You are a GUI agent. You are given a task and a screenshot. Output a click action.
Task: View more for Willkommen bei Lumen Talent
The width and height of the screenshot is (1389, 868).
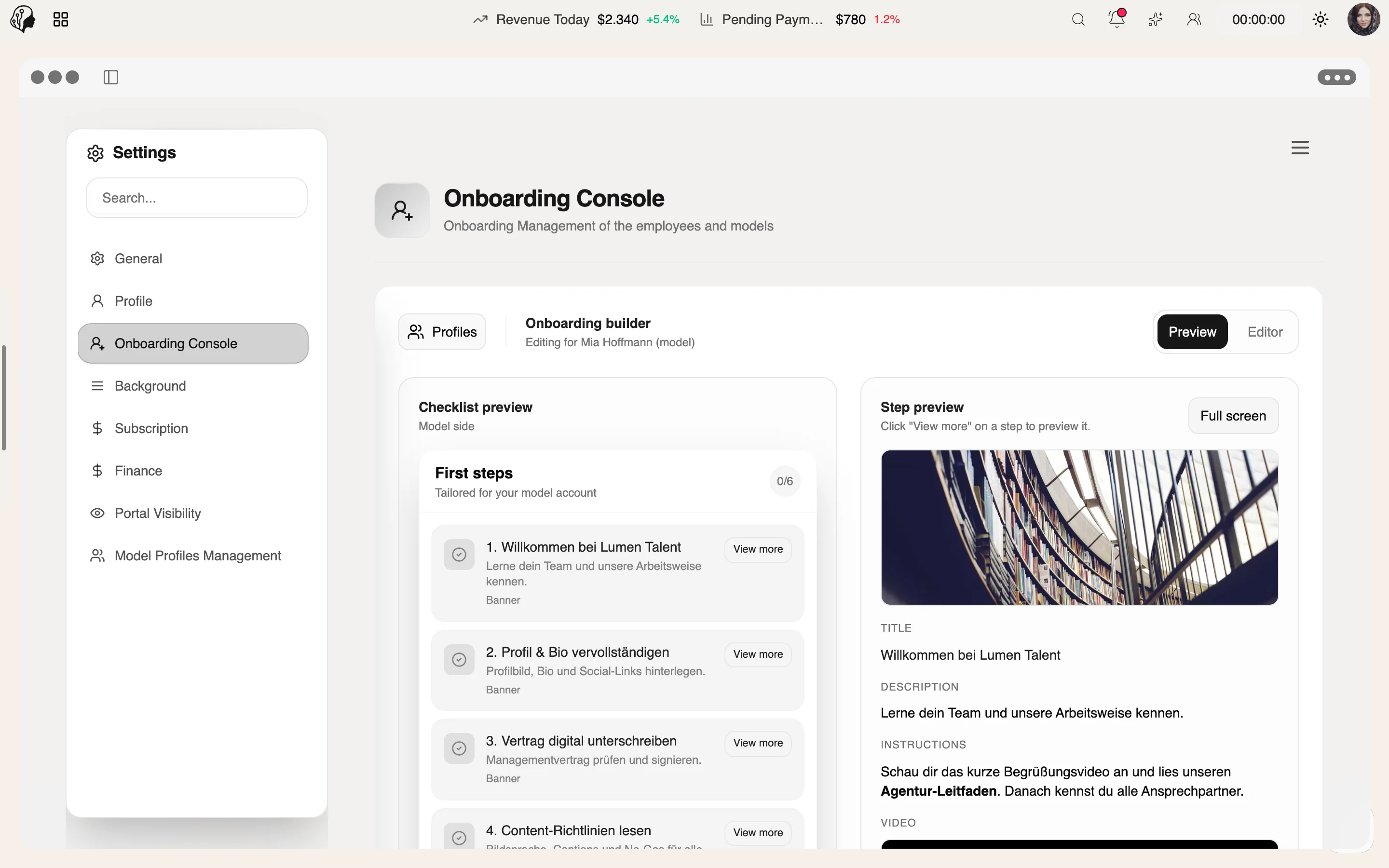(758, 549)
